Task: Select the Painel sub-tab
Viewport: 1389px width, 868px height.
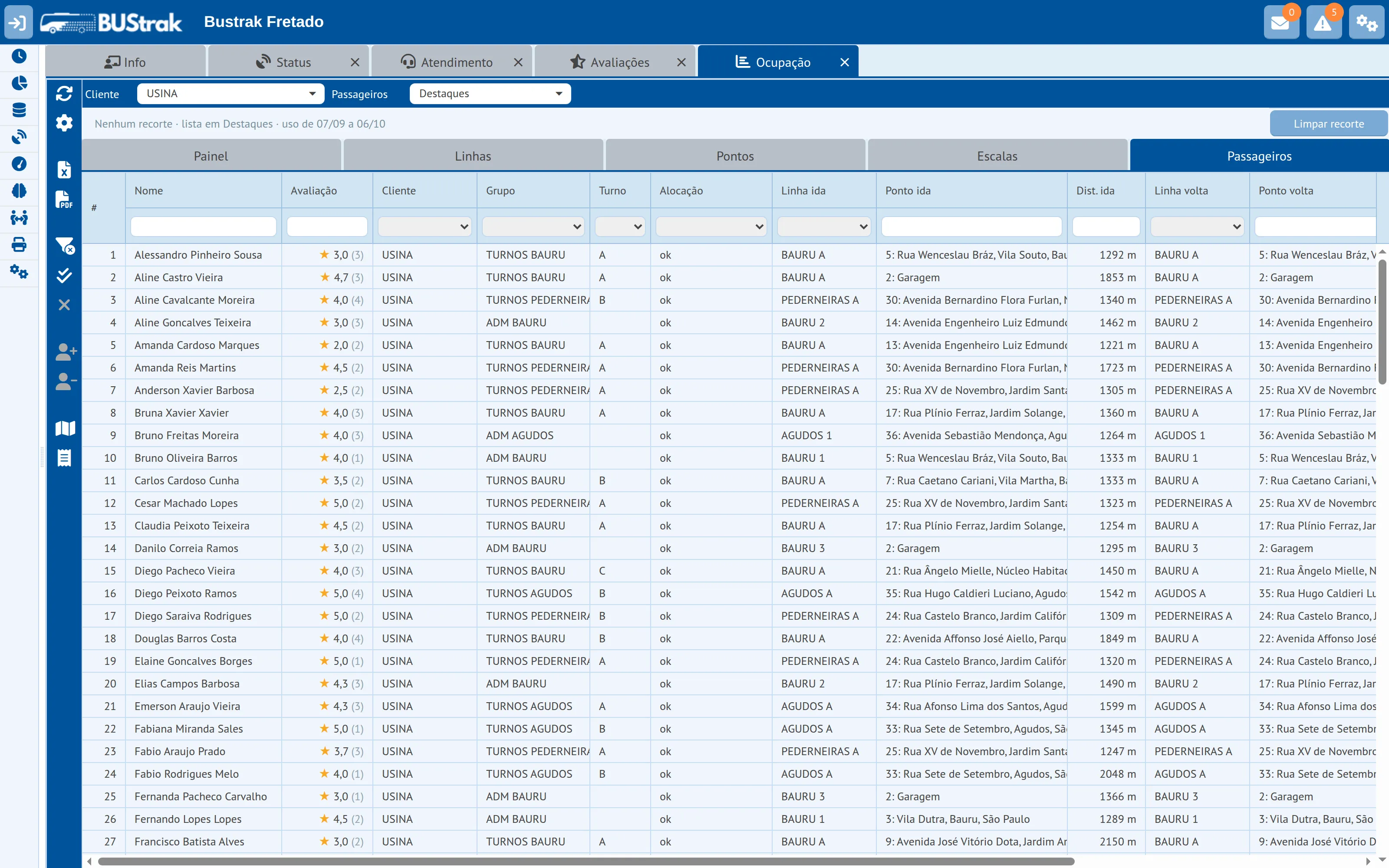Action: (211, 155)
